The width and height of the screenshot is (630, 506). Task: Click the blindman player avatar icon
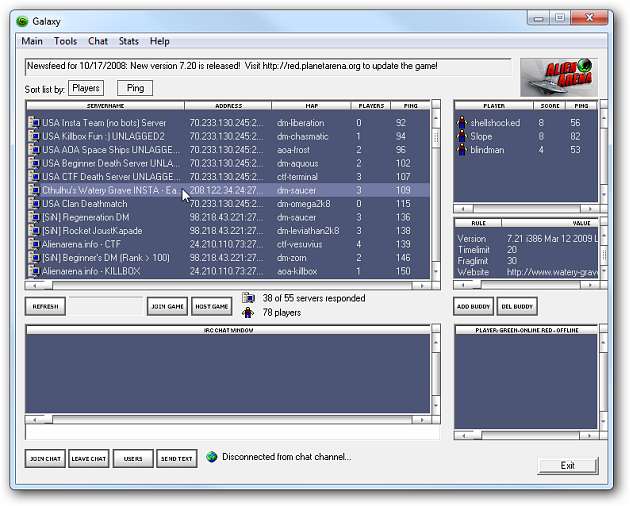(461, 150)
